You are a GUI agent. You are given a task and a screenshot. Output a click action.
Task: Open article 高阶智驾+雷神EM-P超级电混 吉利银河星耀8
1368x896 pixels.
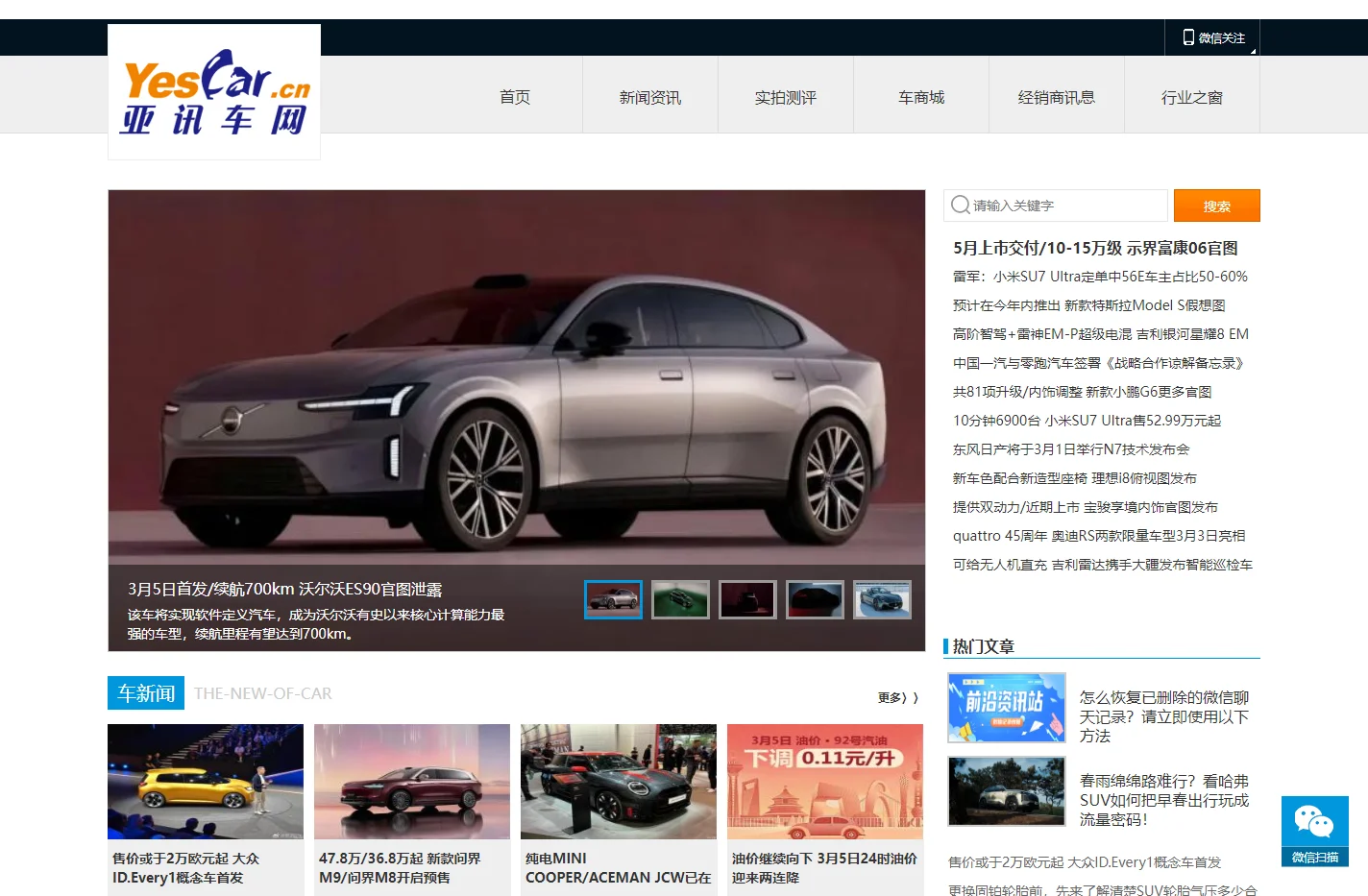(x=1101, y=334)
